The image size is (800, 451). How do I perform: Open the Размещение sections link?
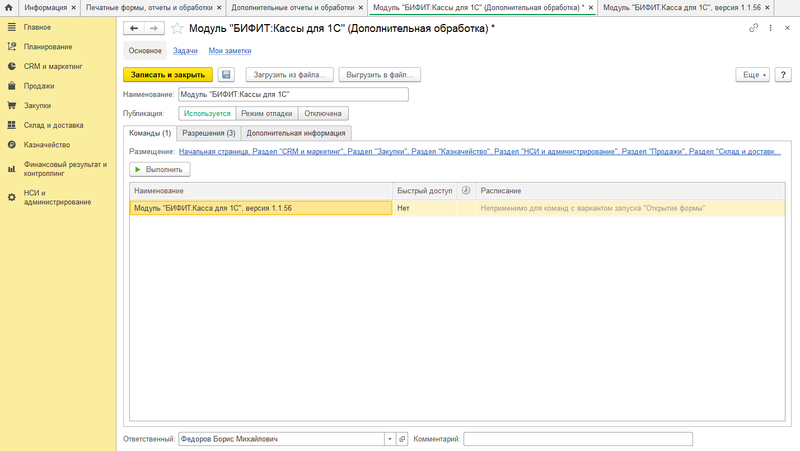(480, 152)
